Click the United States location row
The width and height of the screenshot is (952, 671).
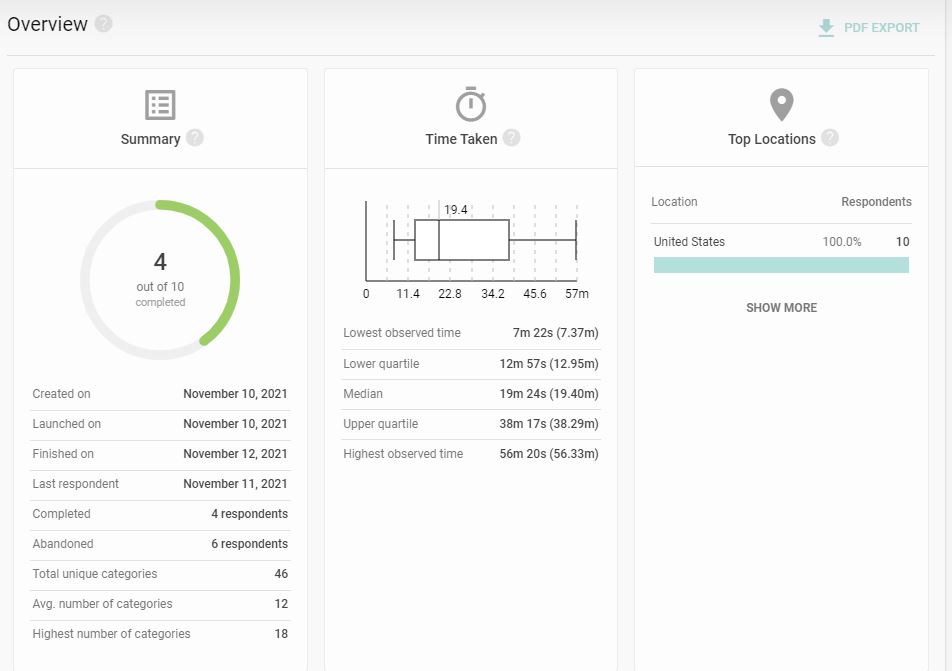pos(781,242)
